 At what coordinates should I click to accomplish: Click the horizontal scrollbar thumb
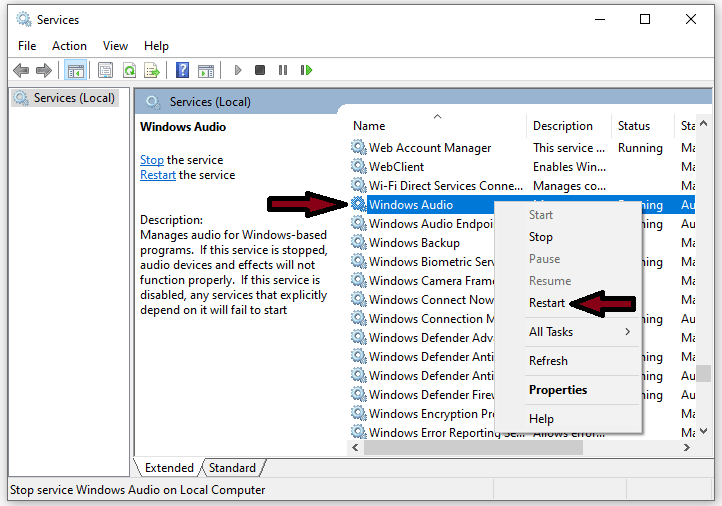point(473,448)
